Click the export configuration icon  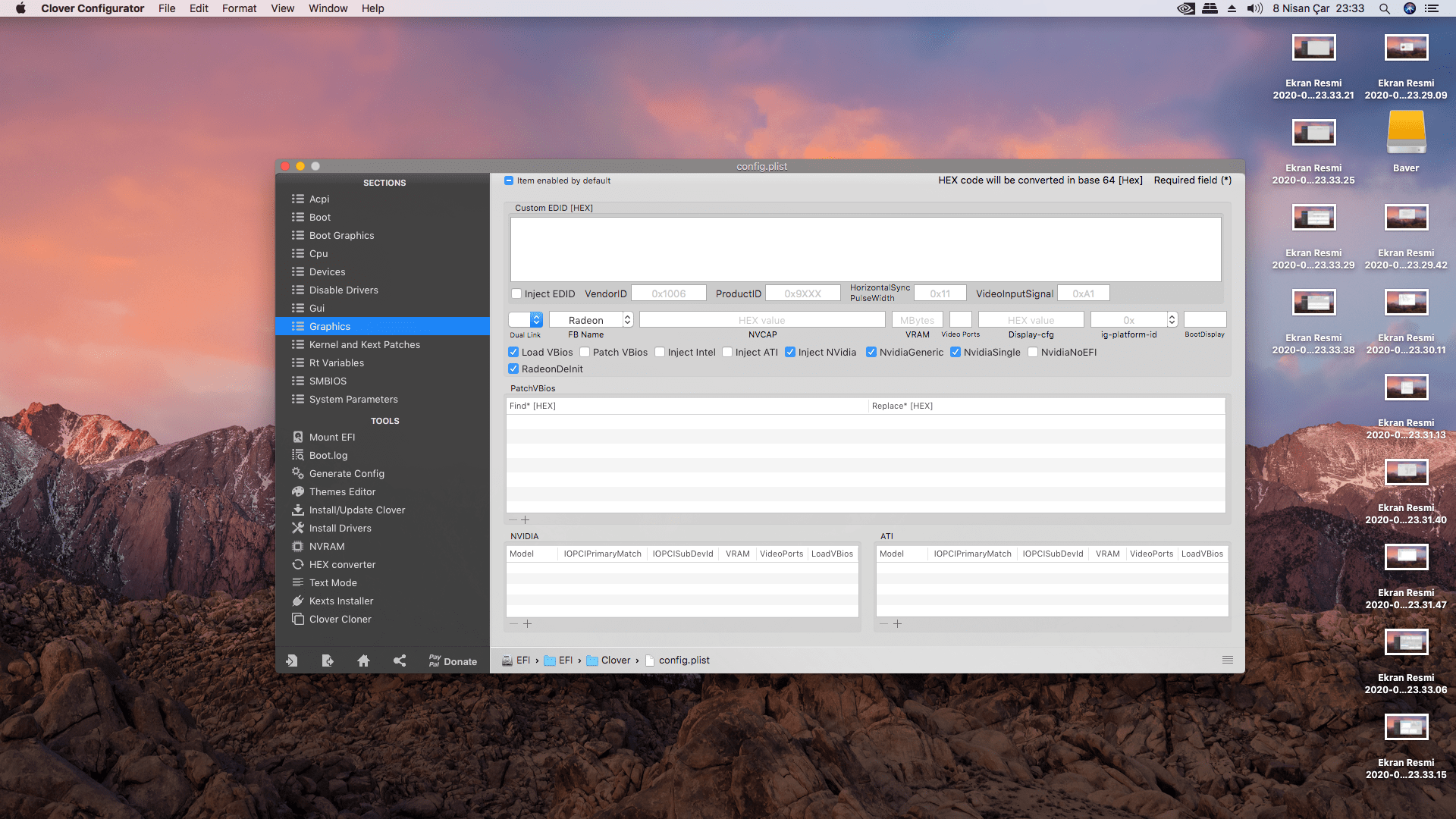(x=328, y=661)
